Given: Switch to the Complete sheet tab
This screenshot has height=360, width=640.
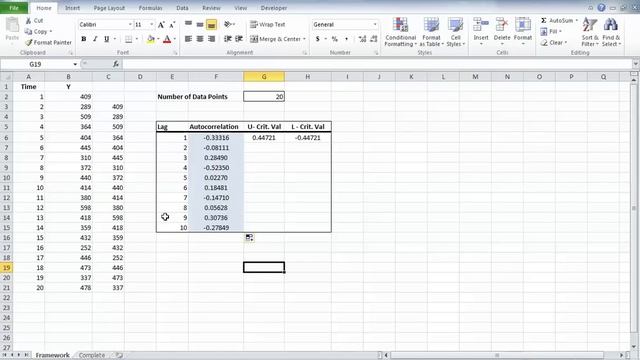Looking at the screenshot, I should 92,355.
